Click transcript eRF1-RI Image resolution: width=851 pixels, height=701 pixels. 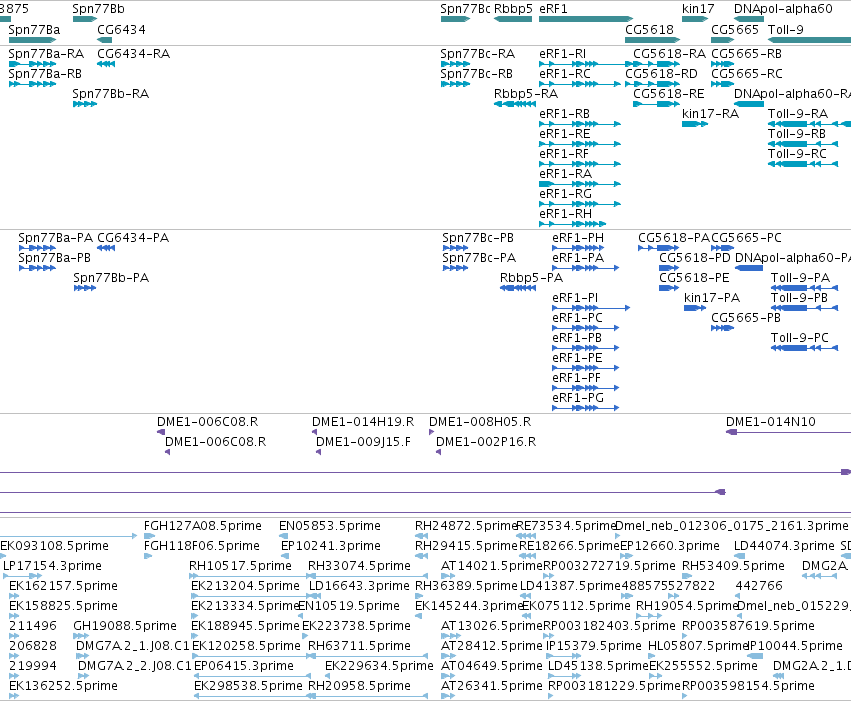click(563, 54)
